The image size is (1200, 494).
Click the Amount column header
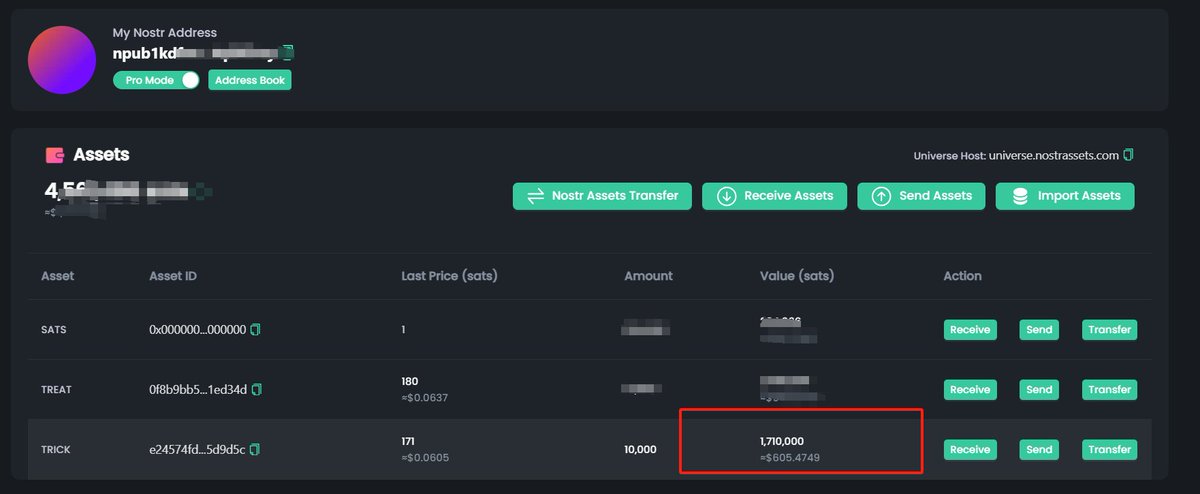coord(648,275)
